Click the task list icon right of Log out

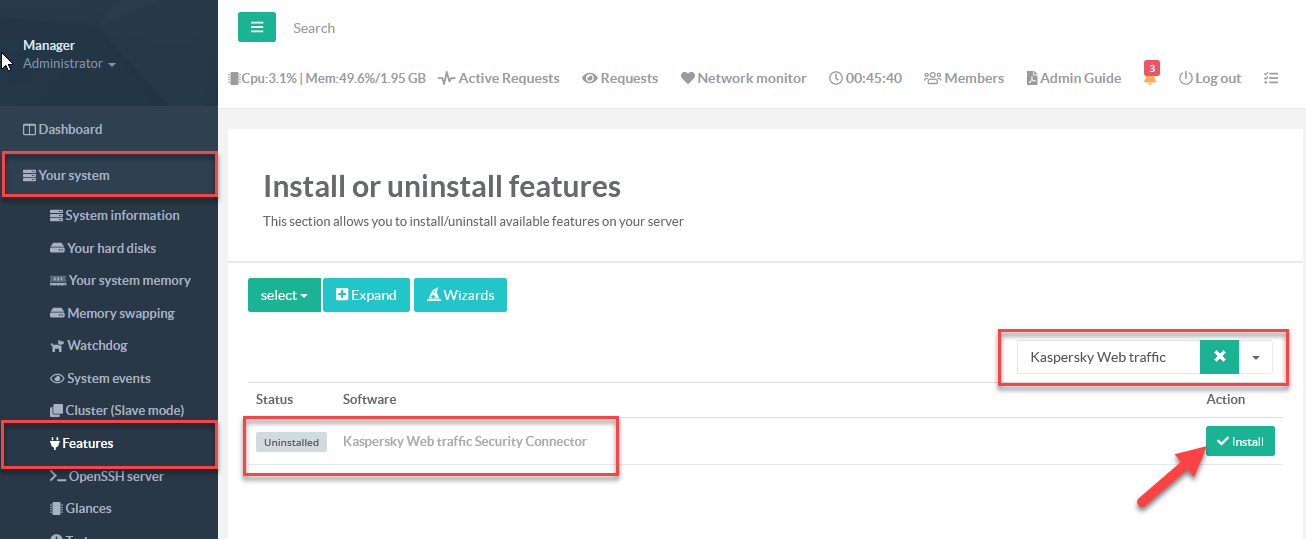[1271, 78]
